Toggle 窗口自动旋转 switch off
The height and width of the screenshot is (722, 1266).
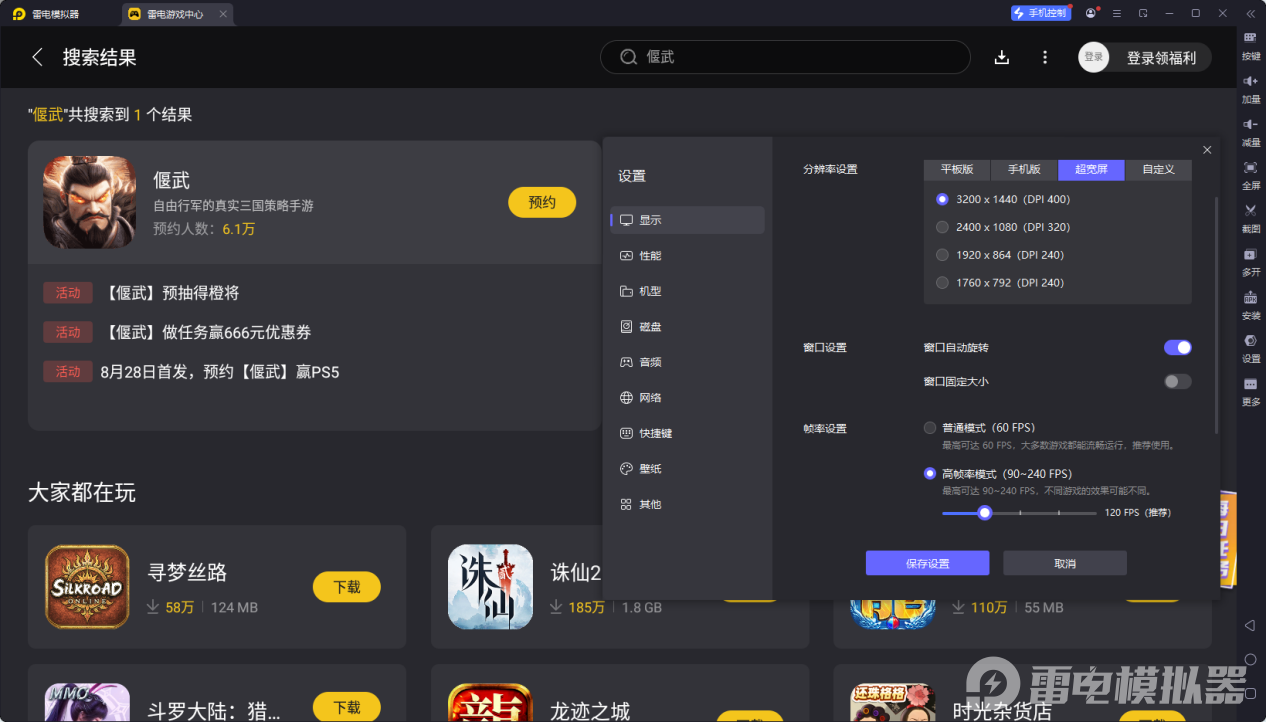(x=1178, y=347)
